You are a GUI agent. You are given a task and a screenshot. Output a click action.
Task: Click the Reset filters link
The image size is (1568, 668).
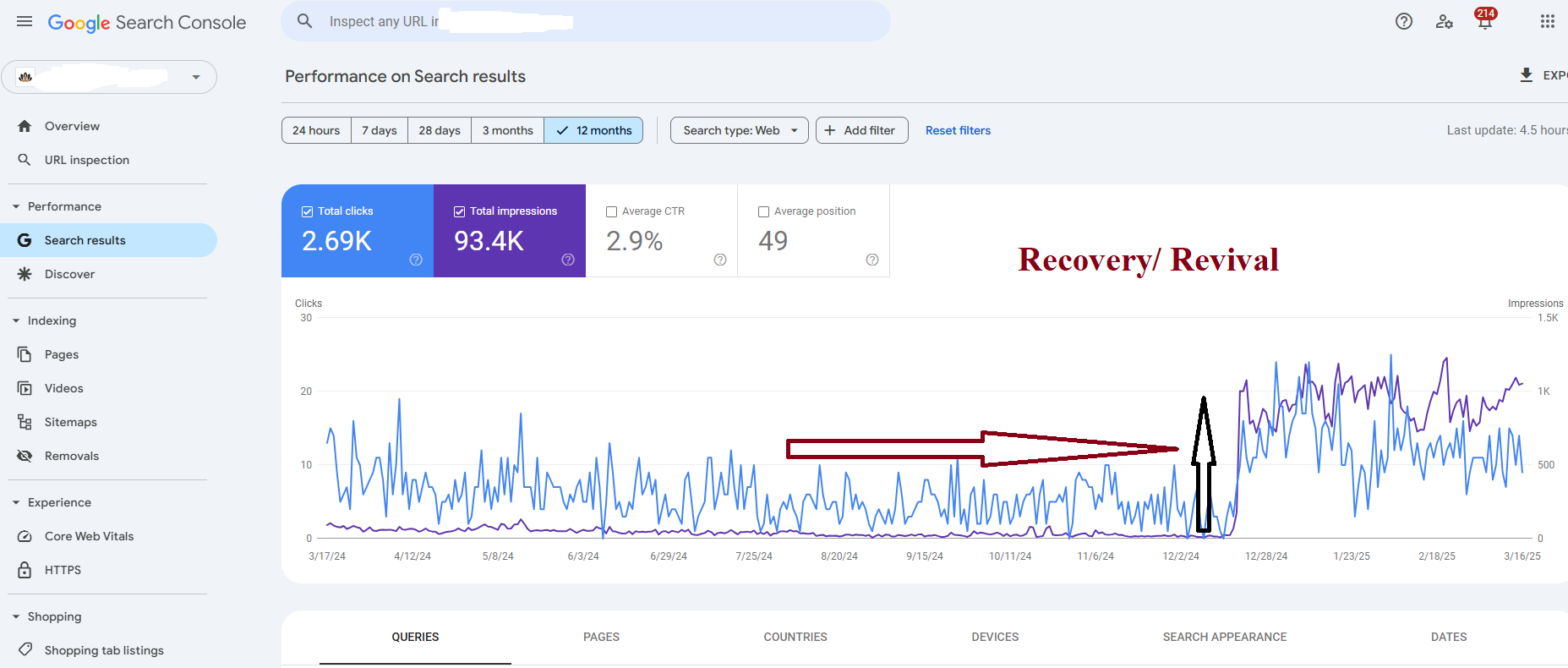pyautogui.click(x=957, y=130)
